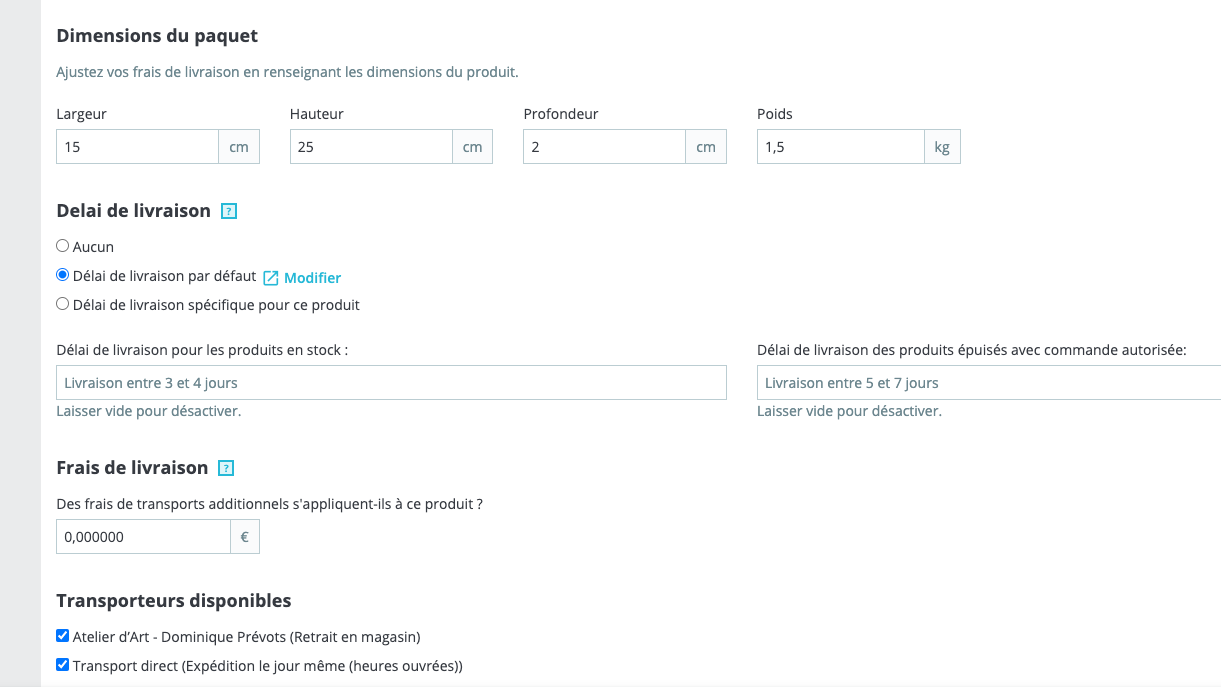
Task: Click the help icon beside Delai de livraison
Action: tap(228, 211)
